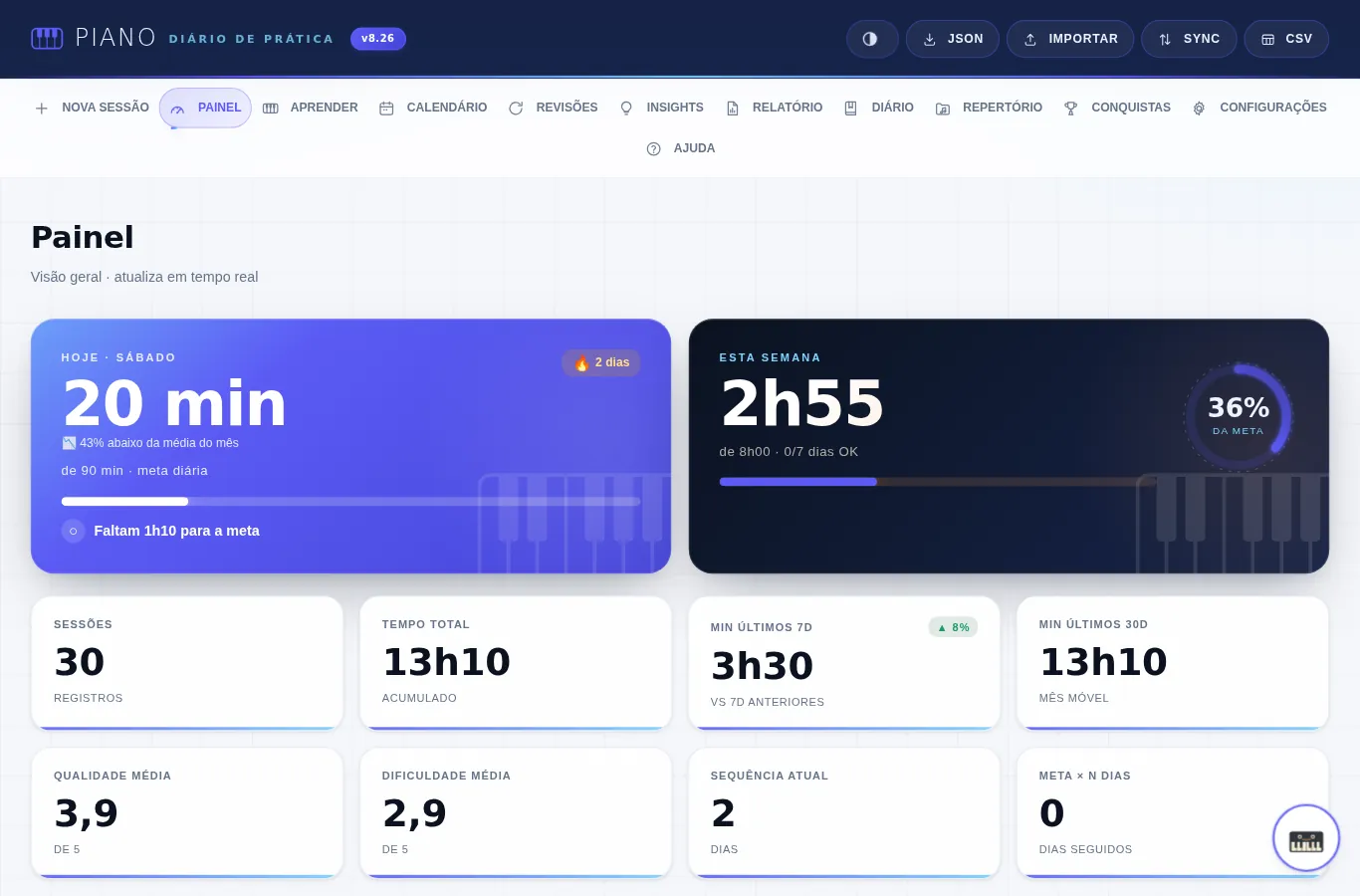The height and width of the screenshot is (896, 1360).
Task: Click the Dificuldade Média value 2,9
Action: click(414, 813)
